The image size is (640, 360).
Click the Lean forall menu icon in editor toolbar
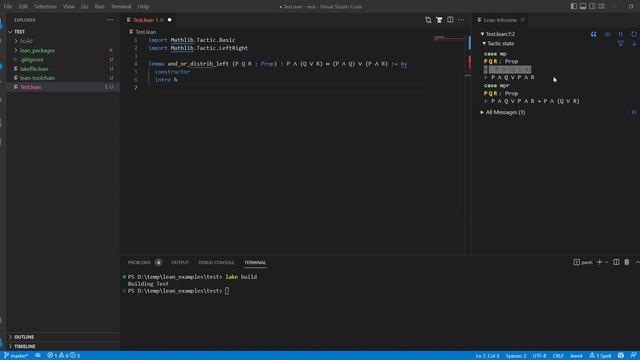coord(439,20)
